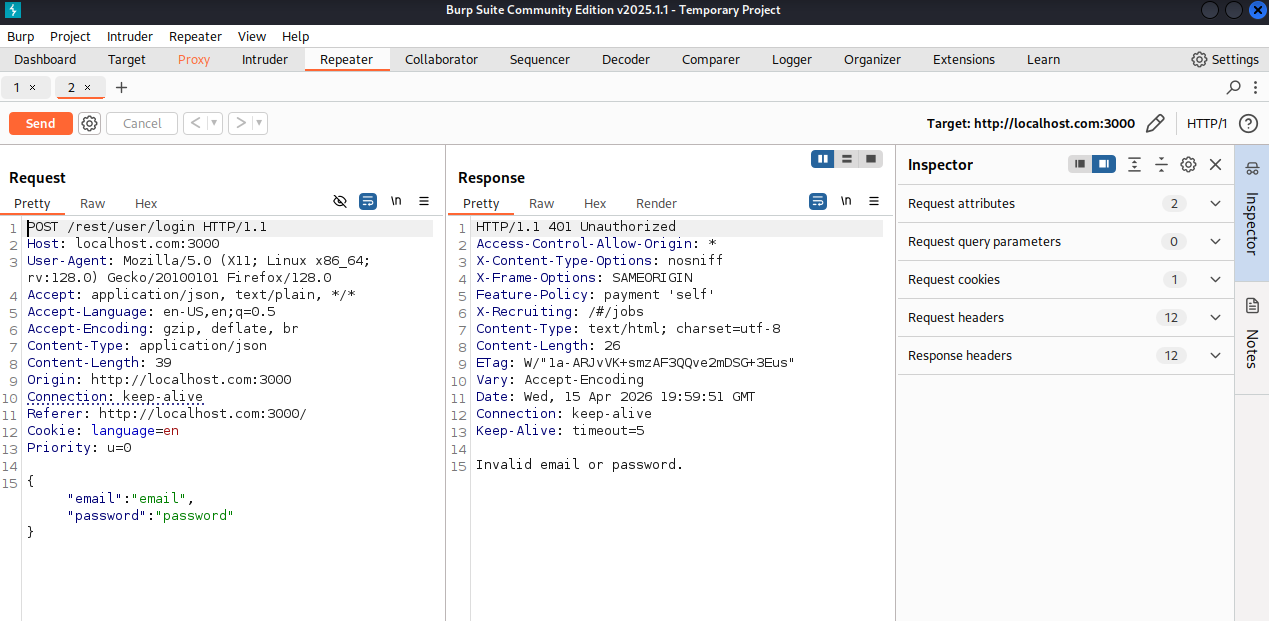Open the Extensions tool tab
1269x621 pixels.
pyautogui.click(x=964, y=59)
